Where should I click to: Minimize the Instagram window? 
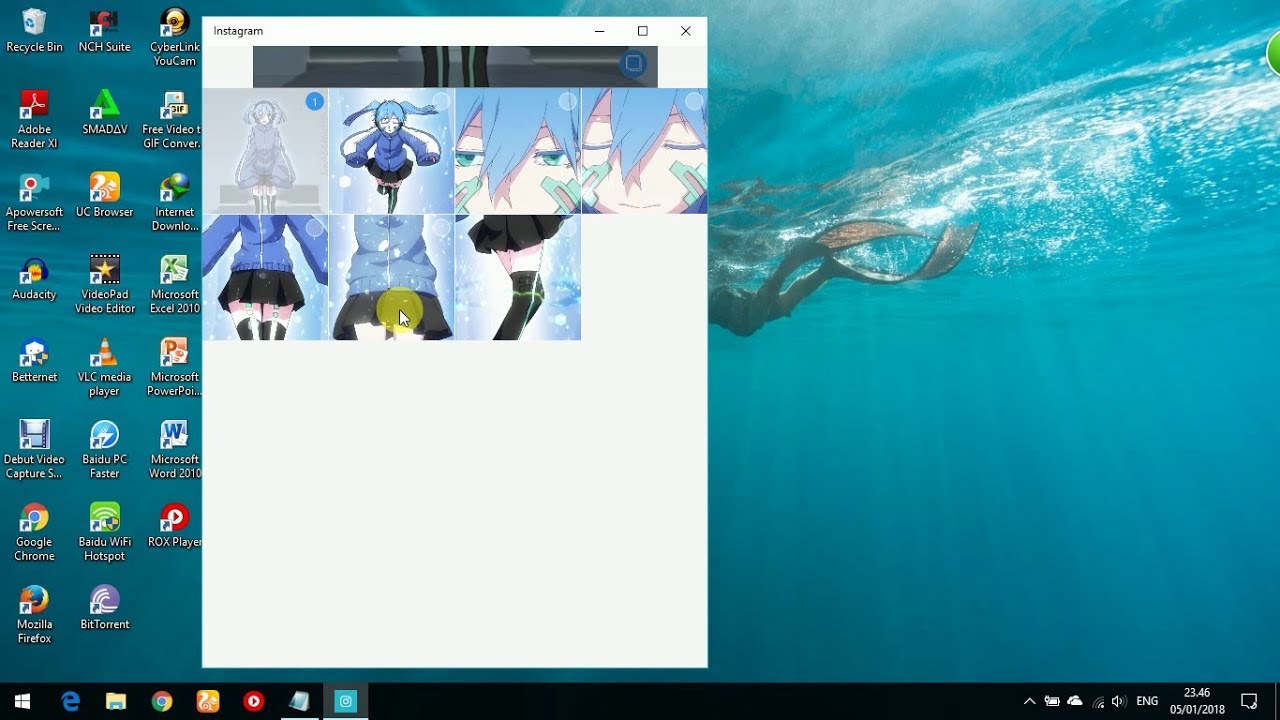(x=599, y=31)
